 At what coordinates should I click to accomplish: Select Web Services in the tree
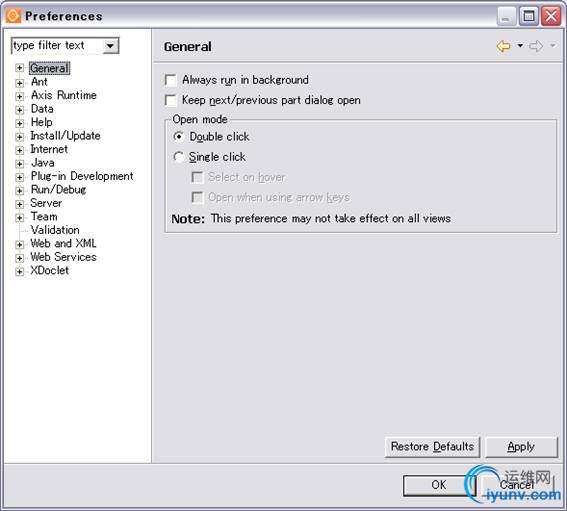tap(63, 257)
